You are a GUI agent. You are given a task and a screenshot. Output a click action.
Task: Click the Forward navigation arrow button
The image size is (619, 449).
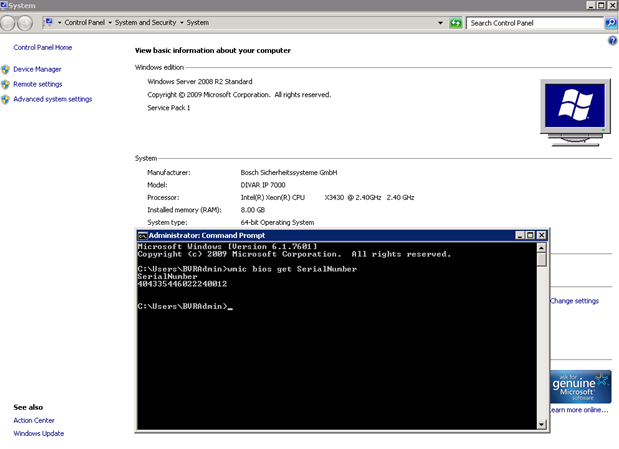[x=26, y=22]
